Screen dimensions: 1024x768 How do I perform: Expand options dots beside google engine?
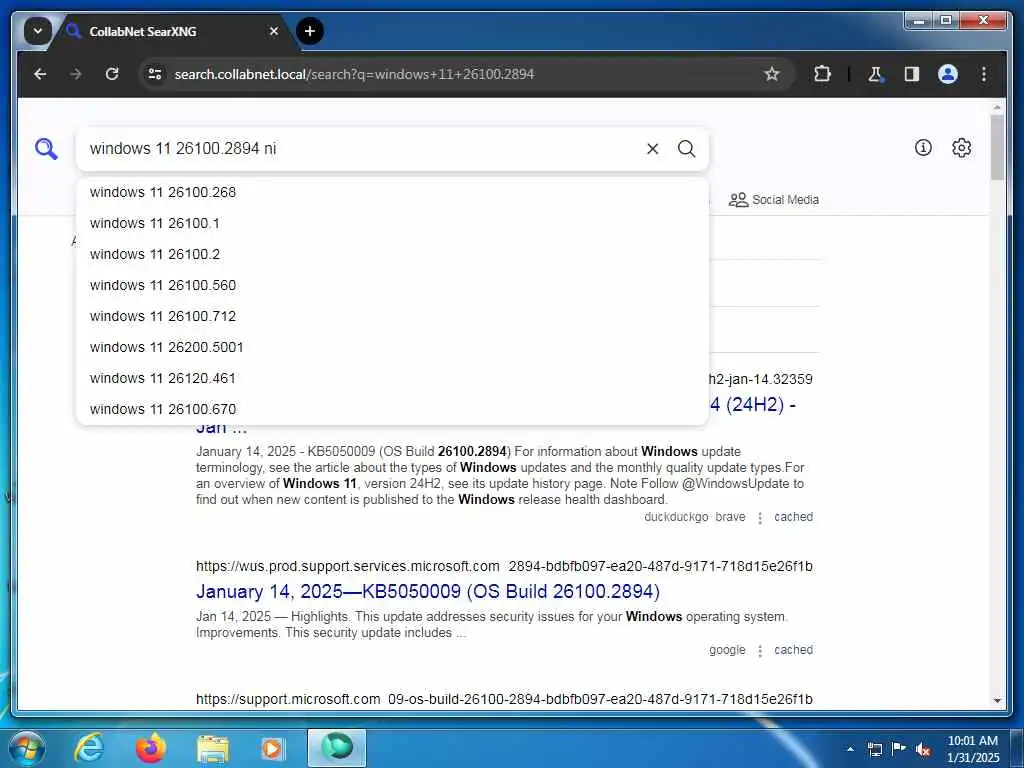coord(760,651)
